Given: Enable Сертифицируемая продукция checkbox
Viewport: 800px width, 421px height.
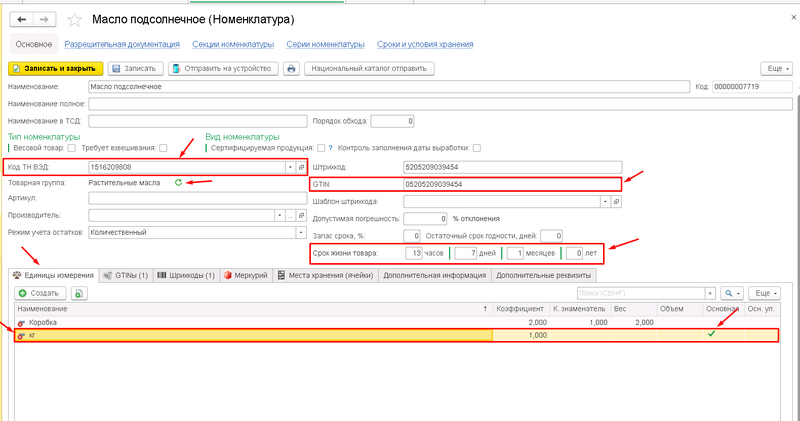Looking at the screenshot, I should tap(321, 148).
